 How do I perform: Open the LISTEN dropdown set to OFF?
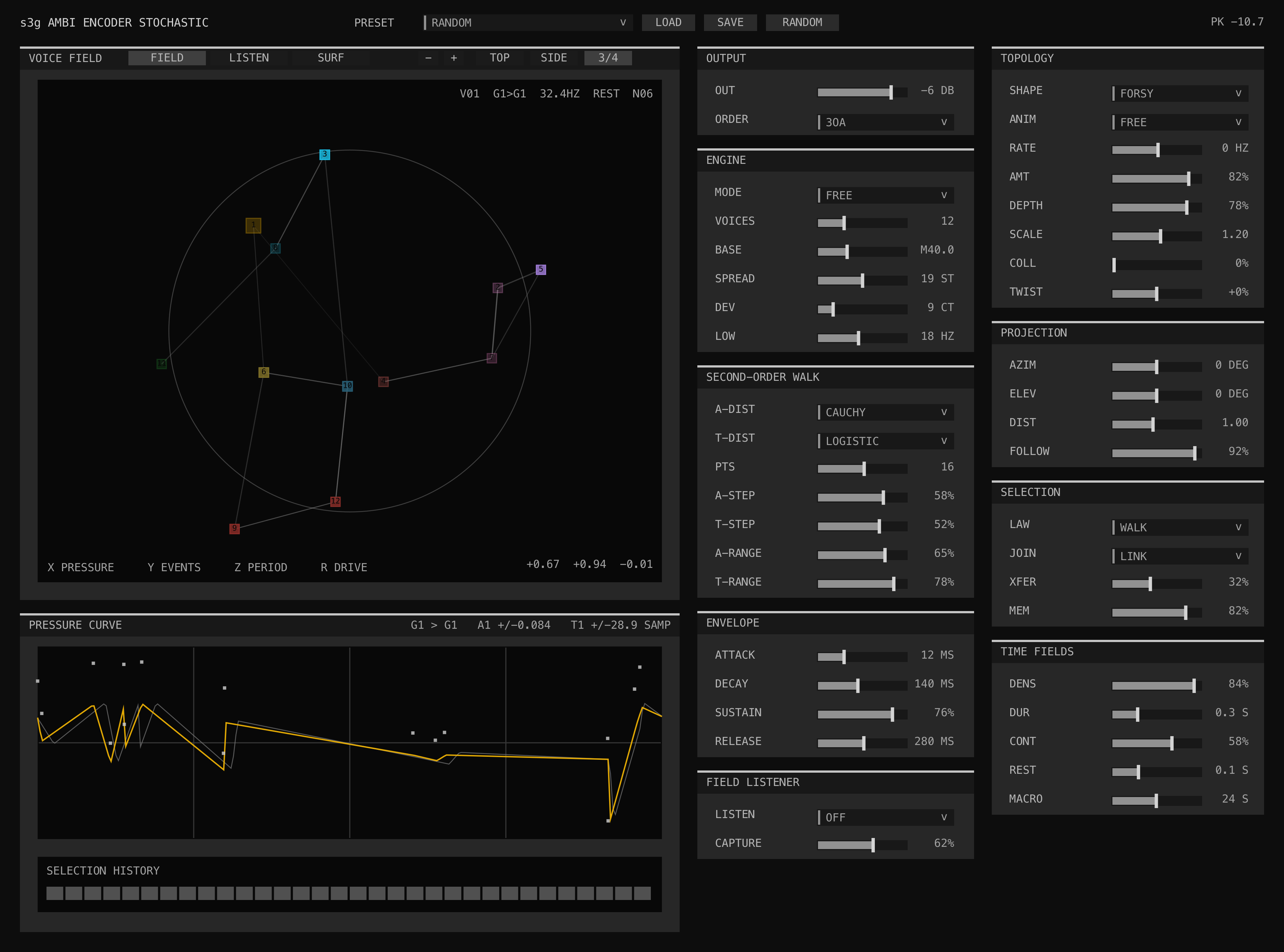pyautogui.click(x=886, y=817)
